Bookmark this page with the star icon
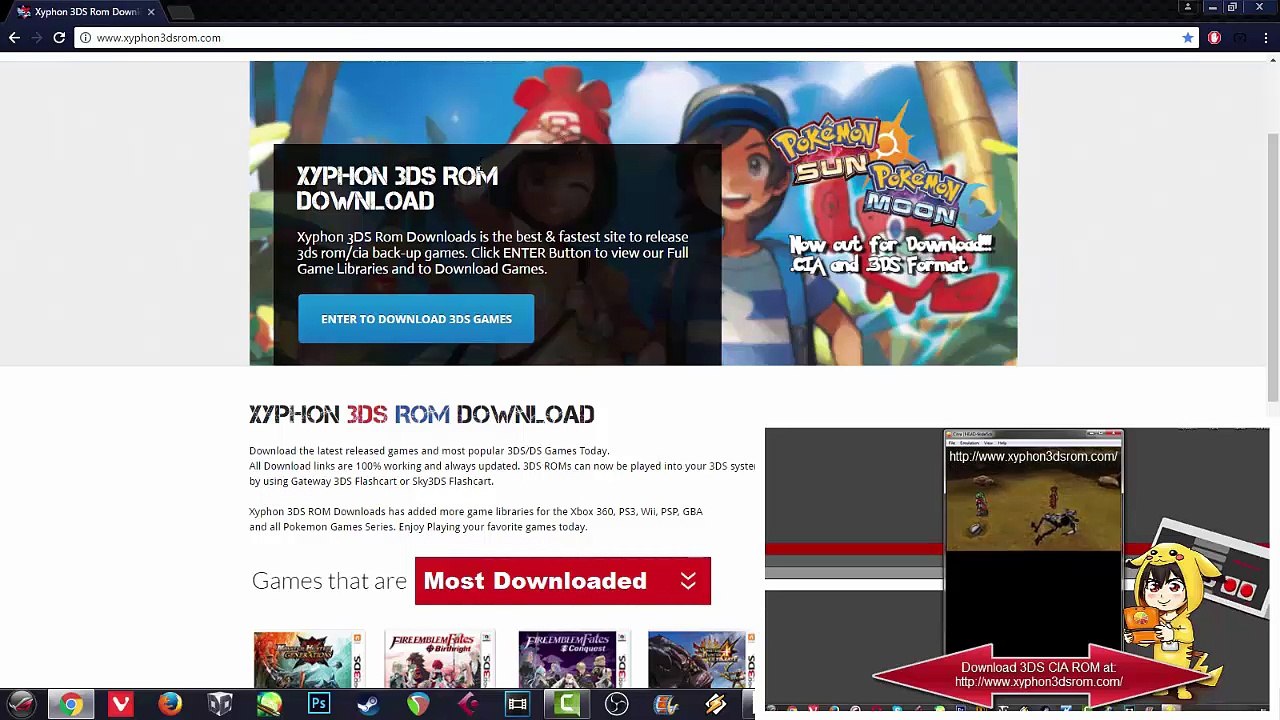Viewport: 1280px width, 720px height. [1187, 38]
